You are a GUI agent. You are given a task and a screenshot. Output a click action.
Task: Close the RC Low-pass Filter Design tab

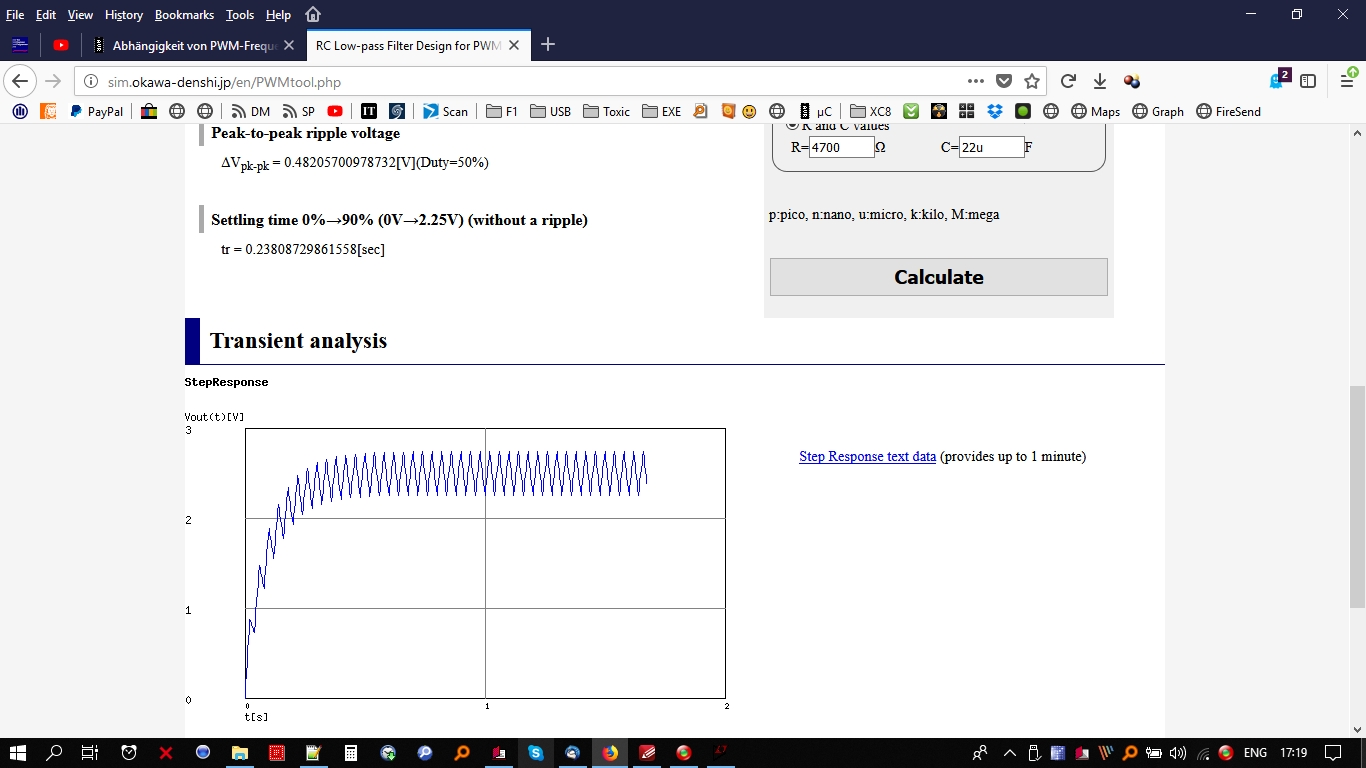pyautogui.click(x=516, y=45)
